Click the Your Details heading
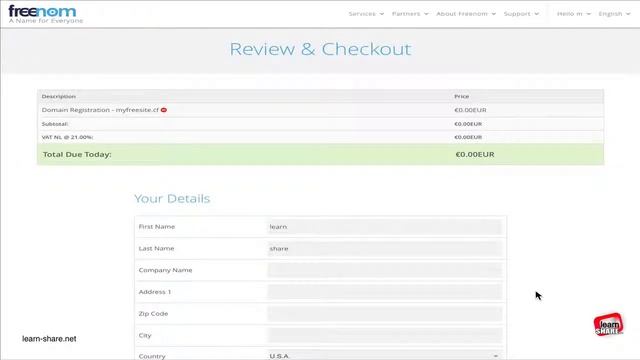Viewport: 640px width, 360px height. (x=172, y=198)
